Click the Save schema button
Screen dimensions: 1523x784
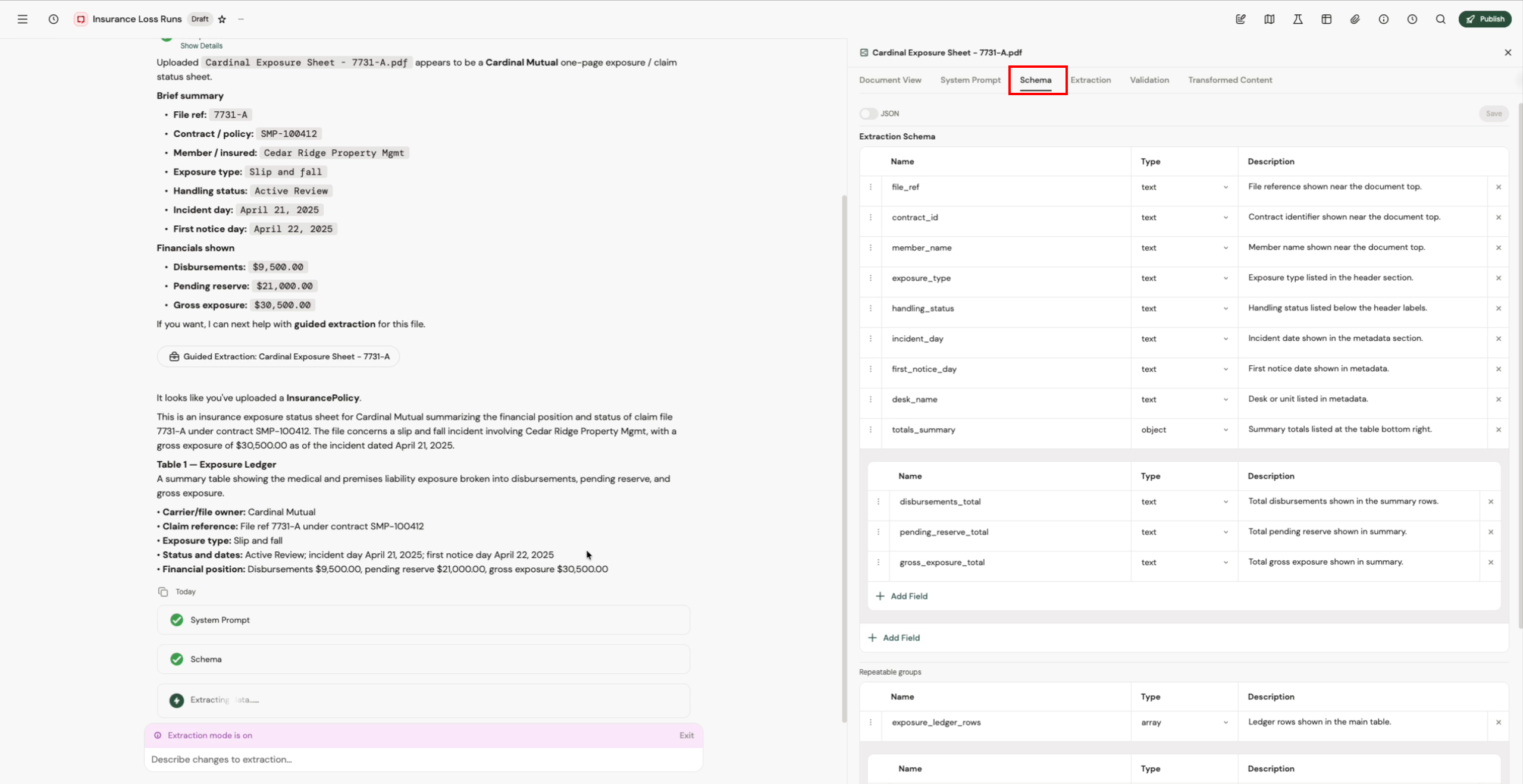tap(1493, 114)
